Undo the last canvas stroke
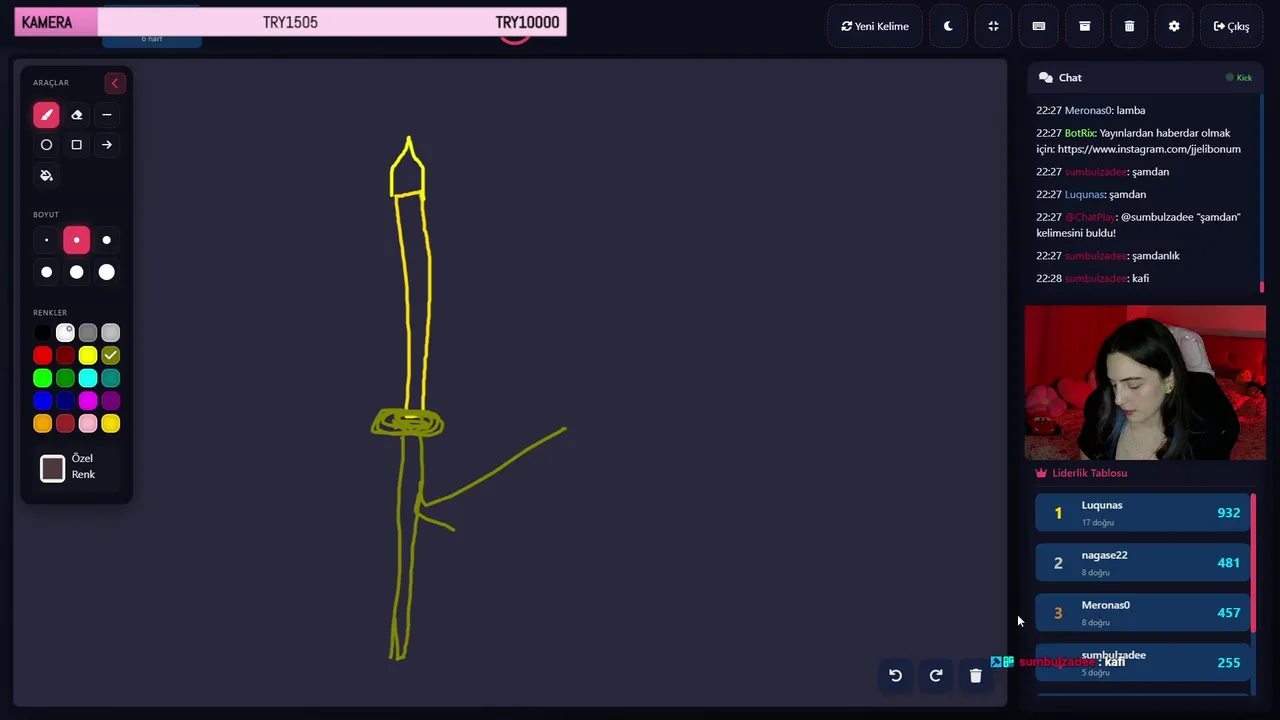 click(895, 675)
